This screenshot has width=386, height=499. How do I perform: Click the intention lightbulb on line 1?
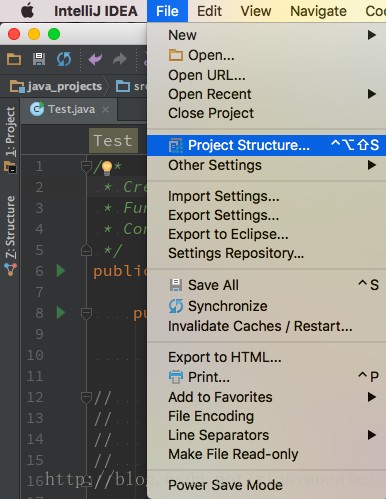tap(107, 168)
